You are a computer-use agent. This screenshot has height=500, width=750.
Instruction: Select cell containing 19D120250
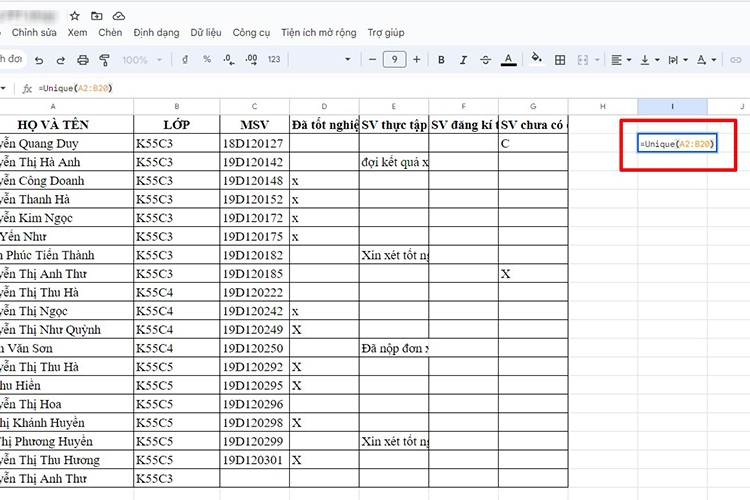(254, 348)
